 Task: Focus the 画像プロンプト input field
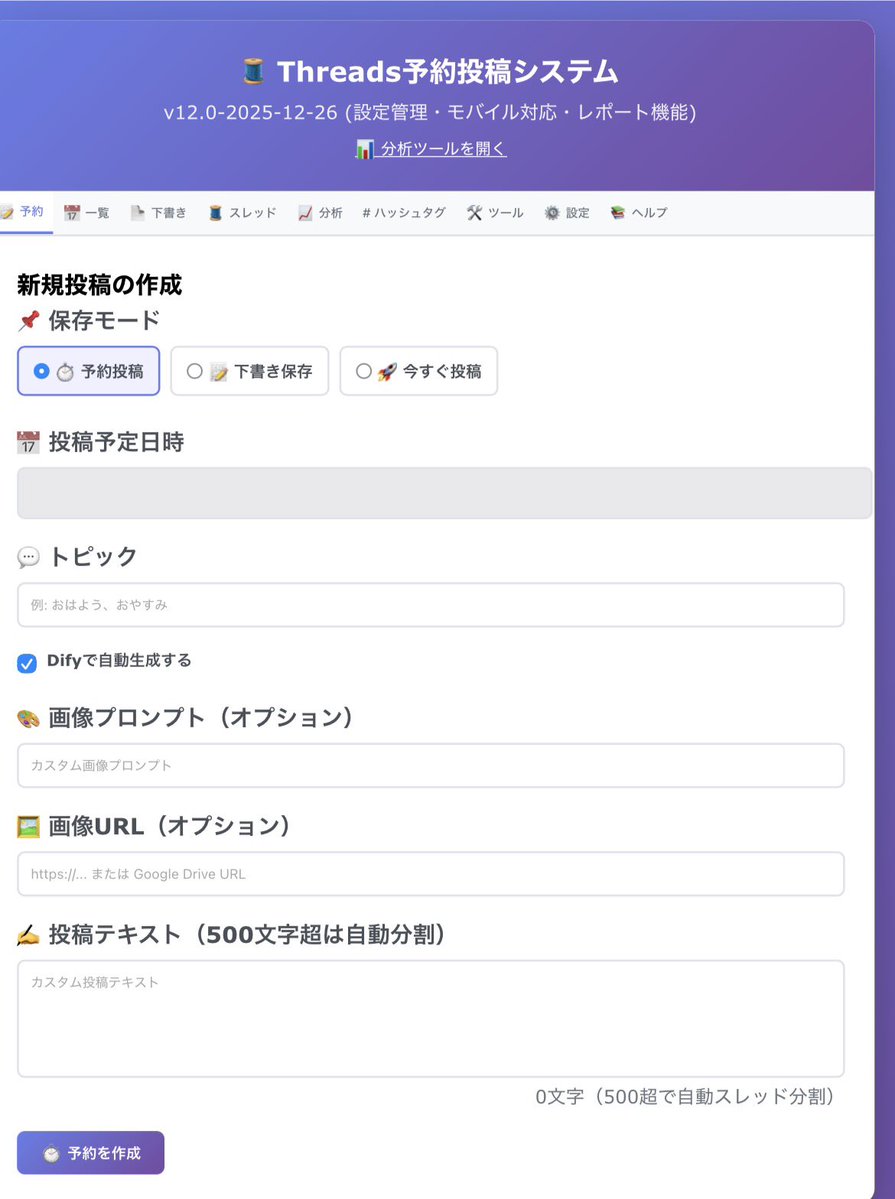[431, 765]
